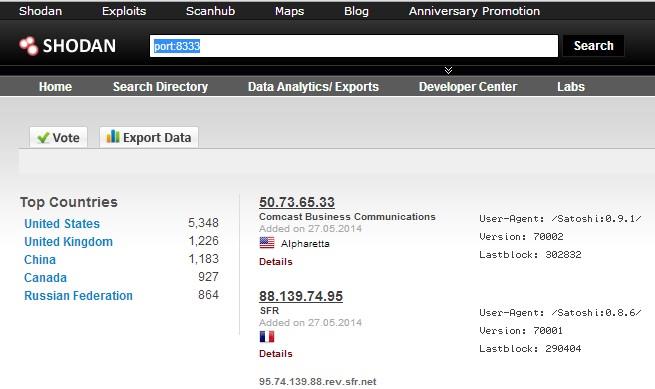Image resolution: width=655 pixels, height=389 pixels.
Task: Click the Shodan logo icon
Action: [29, 46]
